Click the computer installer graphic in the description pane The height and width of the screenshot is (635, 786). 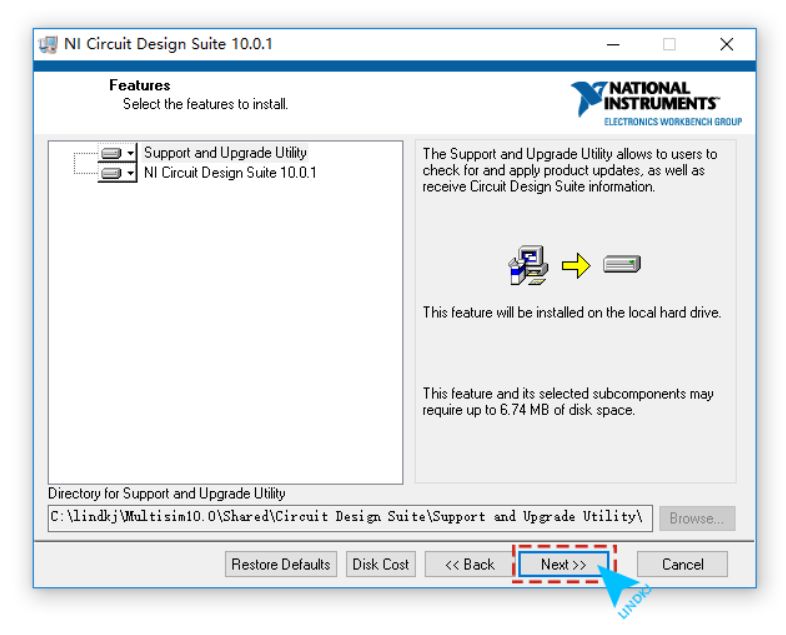[x=528, y=265]
